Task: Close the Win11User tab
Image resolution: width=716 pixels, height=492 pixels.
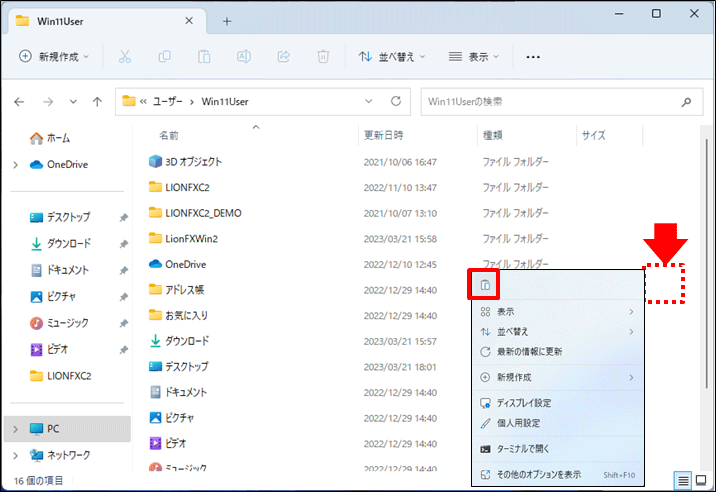Action: click(x=189, y=21)
